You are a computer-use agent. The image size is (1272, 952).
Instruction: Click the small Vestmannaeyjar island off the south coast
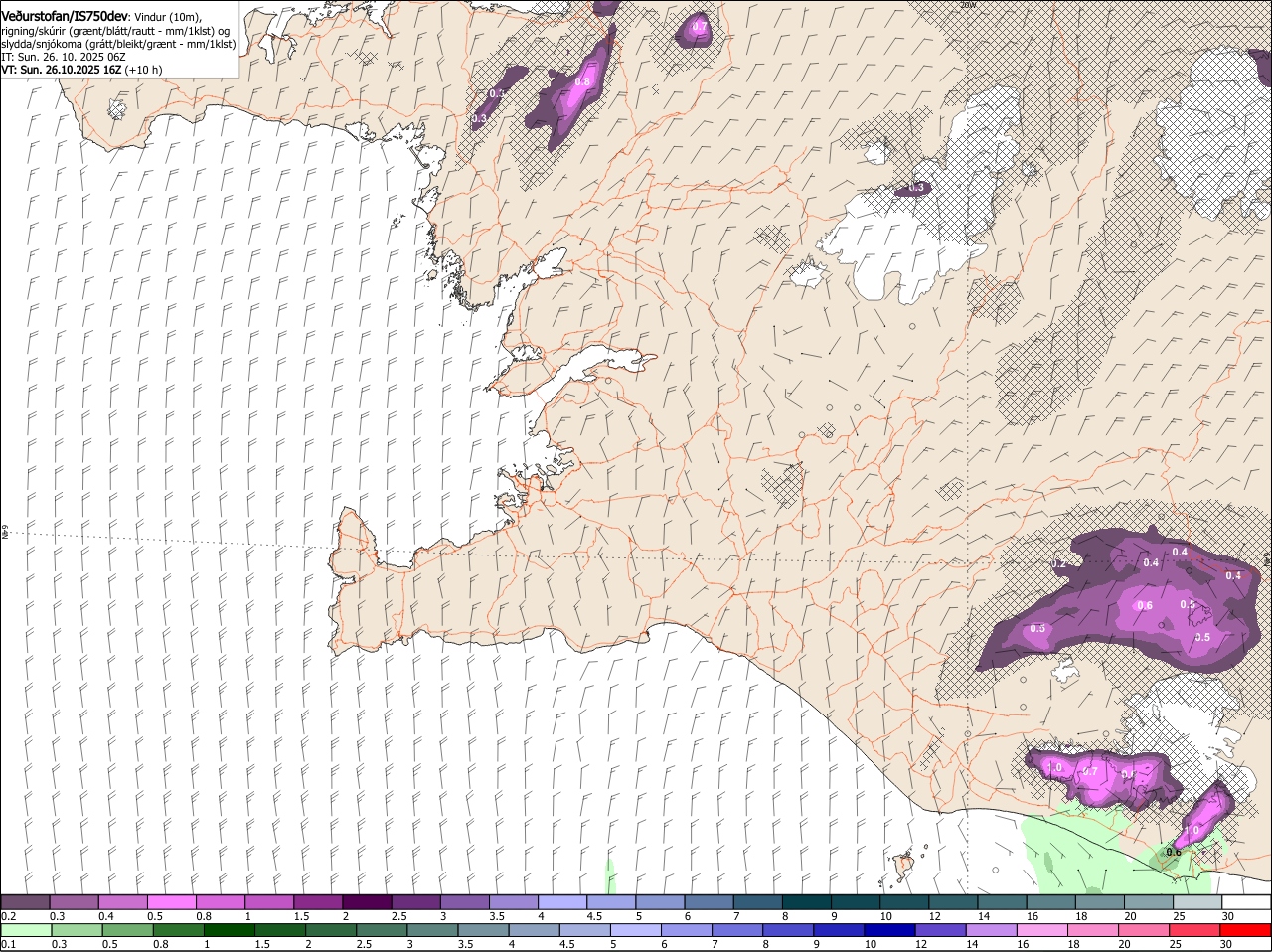coord(903,864)
